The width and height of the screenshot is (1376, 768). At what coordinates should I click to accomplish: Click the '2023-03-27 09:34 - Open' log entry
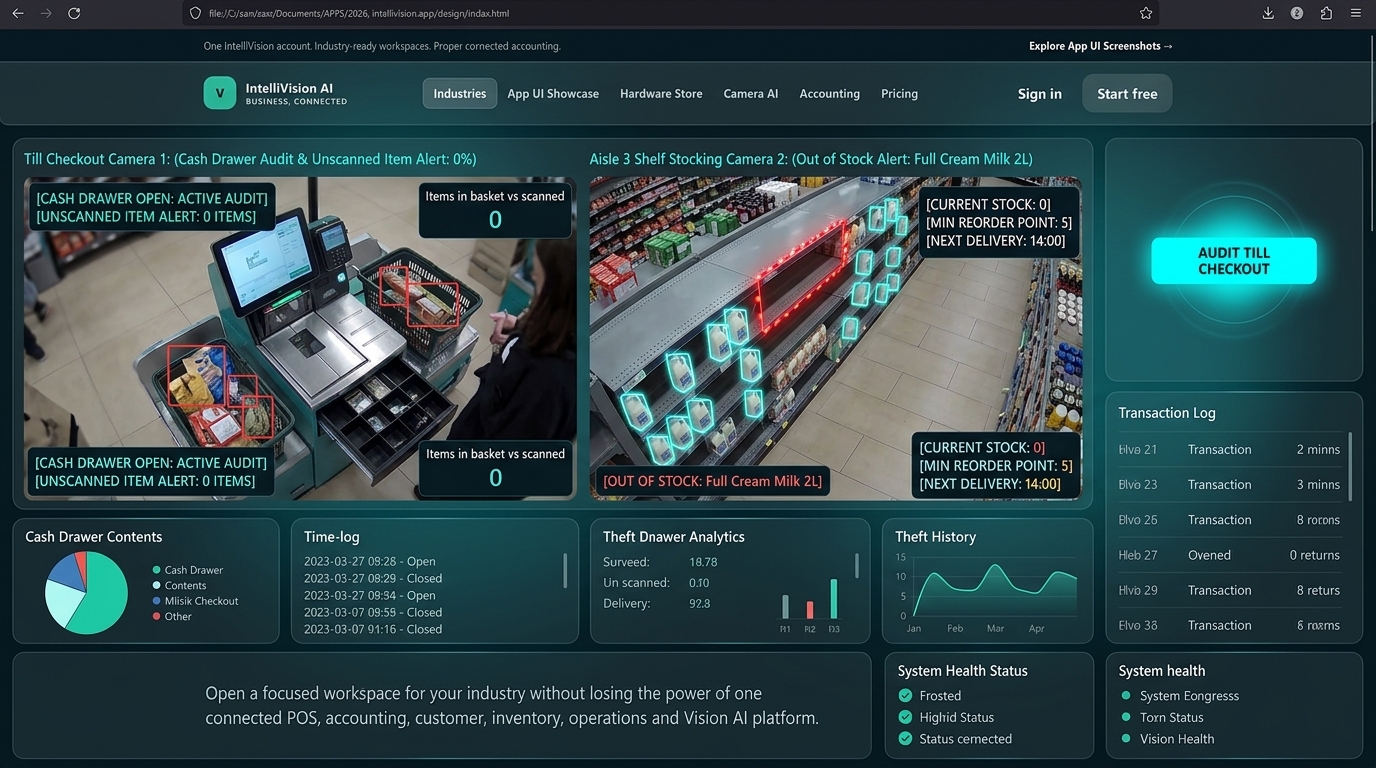coord(370,595)
